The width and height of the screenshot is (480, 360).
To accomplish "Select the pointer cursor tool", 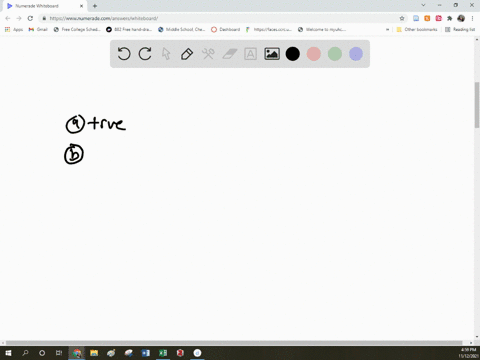I will 166,54.
